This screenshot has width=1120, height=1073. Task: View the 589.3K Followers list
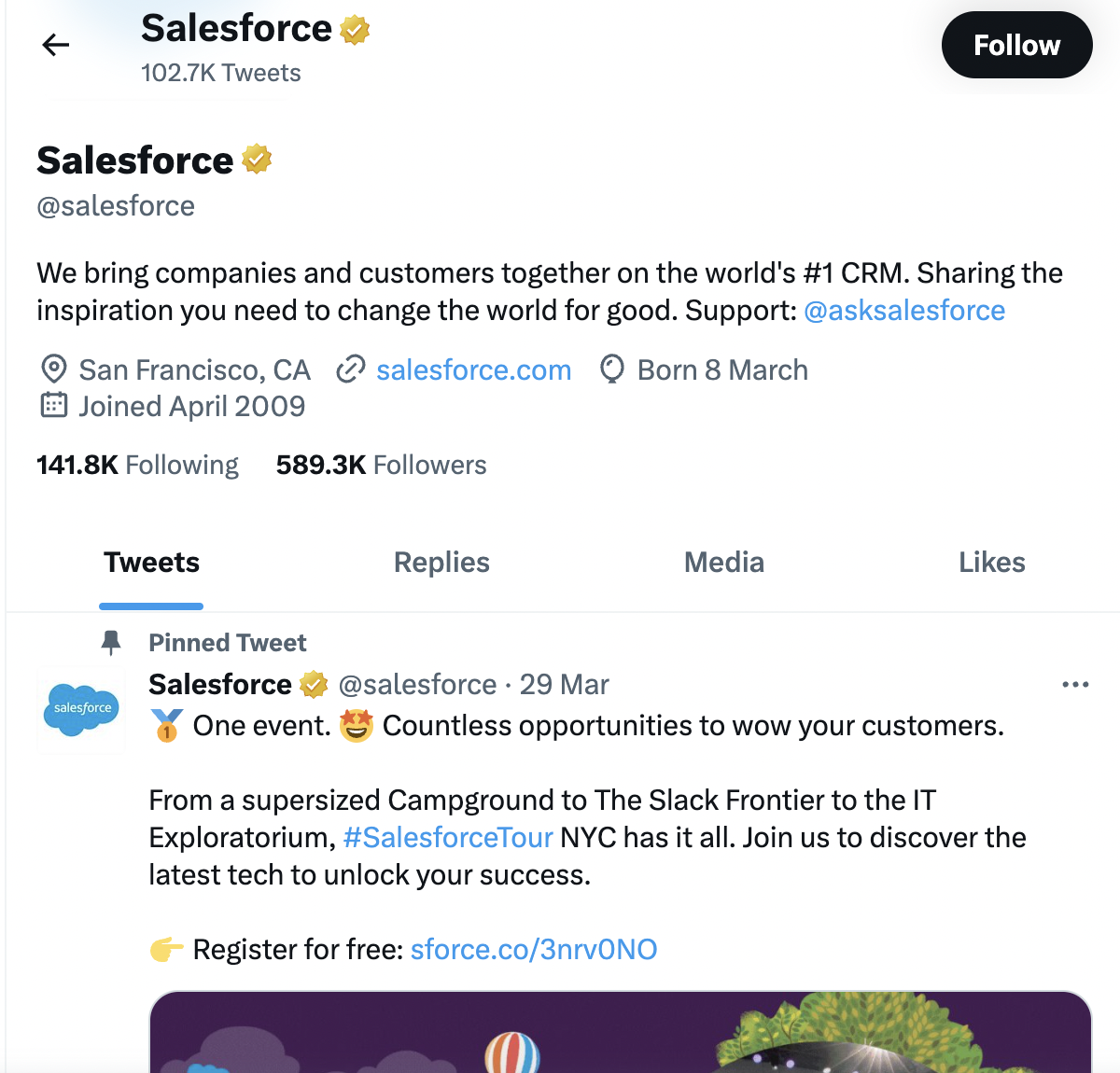coord(380,464)
